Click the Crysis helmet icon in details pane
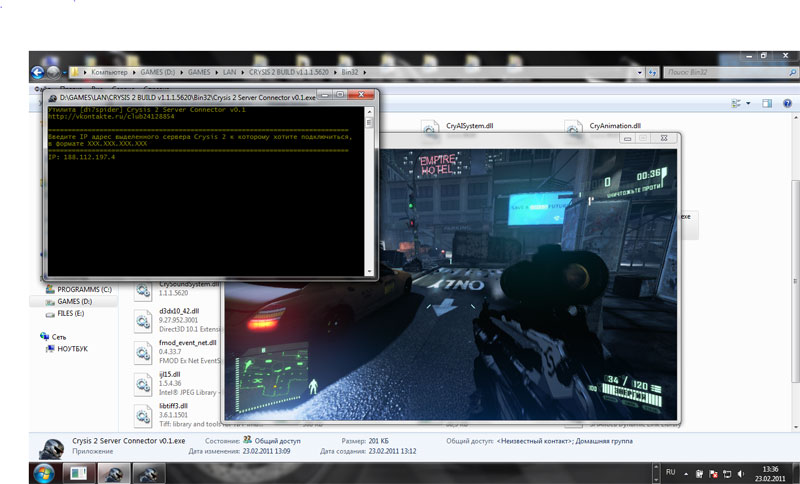Image resolution: width=800 pixels, height=484 pixels. click(52, 448)
